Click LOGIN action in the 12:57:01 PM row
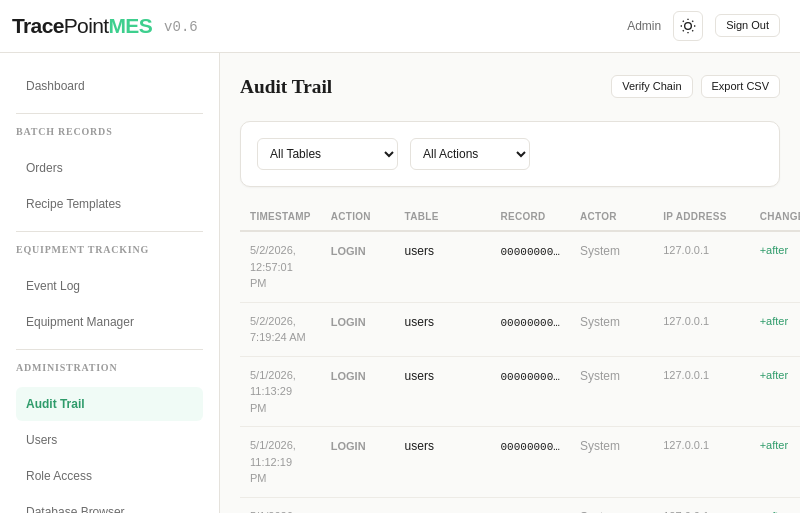 tap(348, 251)
